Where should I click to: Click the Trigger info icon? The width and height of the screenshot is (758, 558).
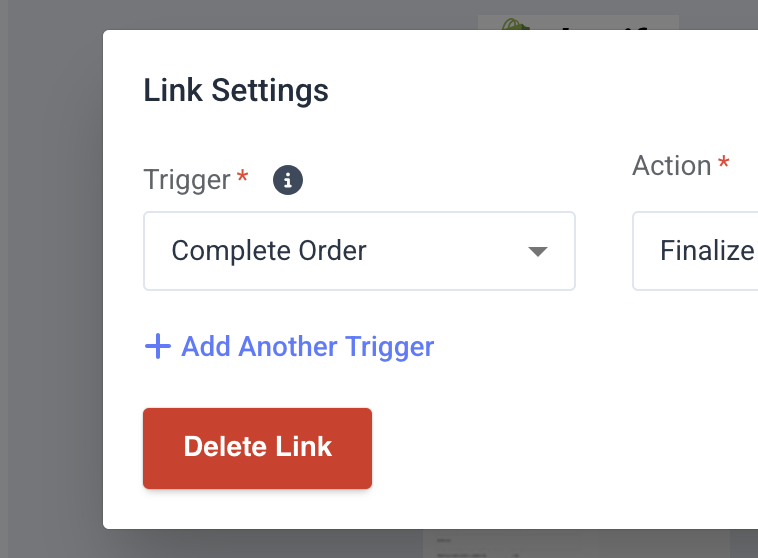288,180
